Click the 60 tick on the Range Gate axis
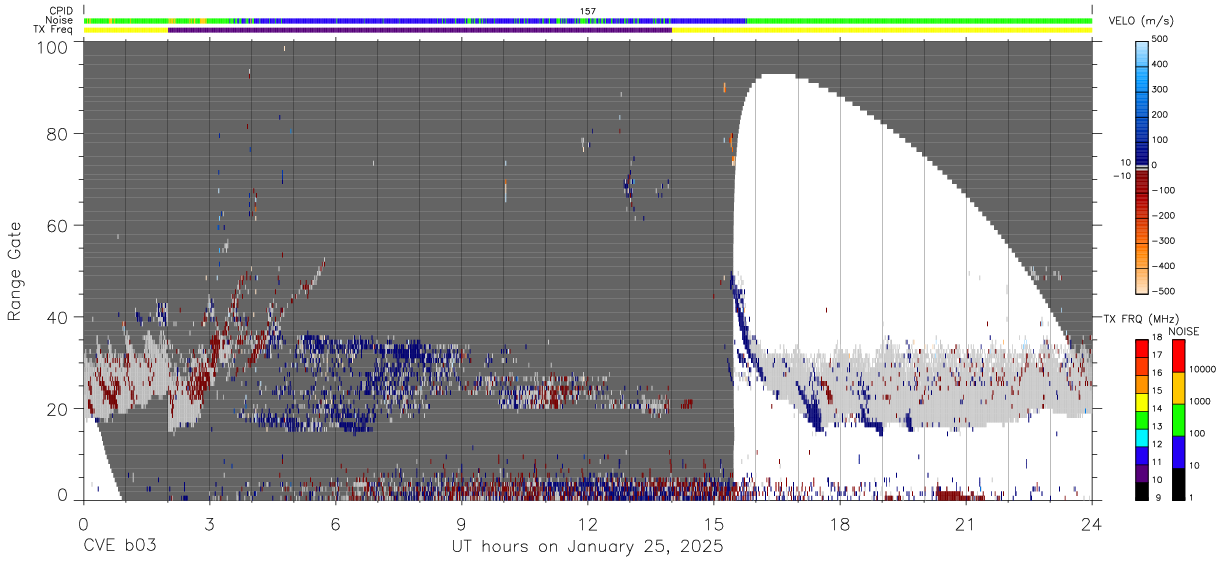Screen dimensions: 1228x567 (x=57, y=225)
